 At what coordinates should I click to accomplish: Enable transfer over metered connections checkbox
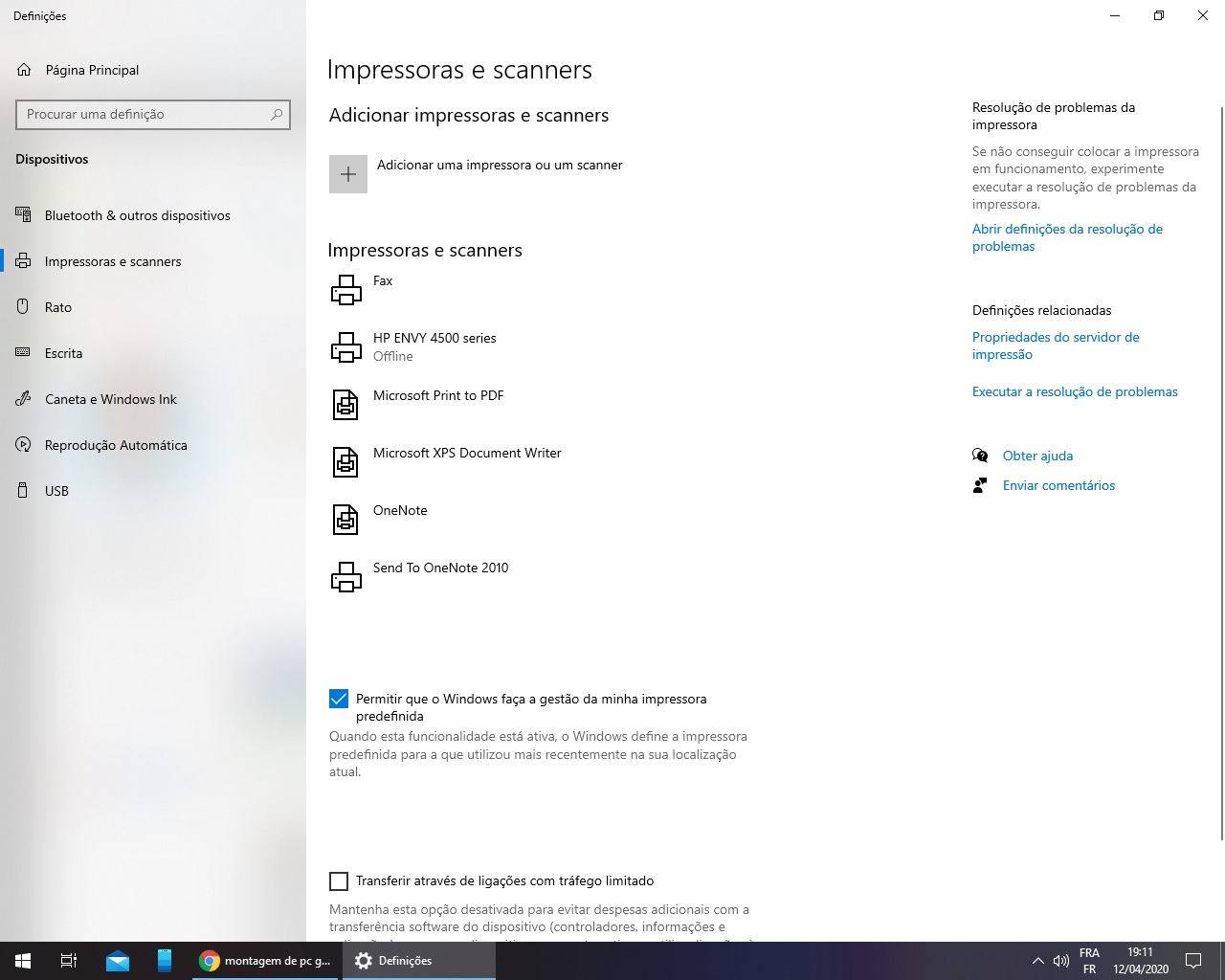pos(339,880)
